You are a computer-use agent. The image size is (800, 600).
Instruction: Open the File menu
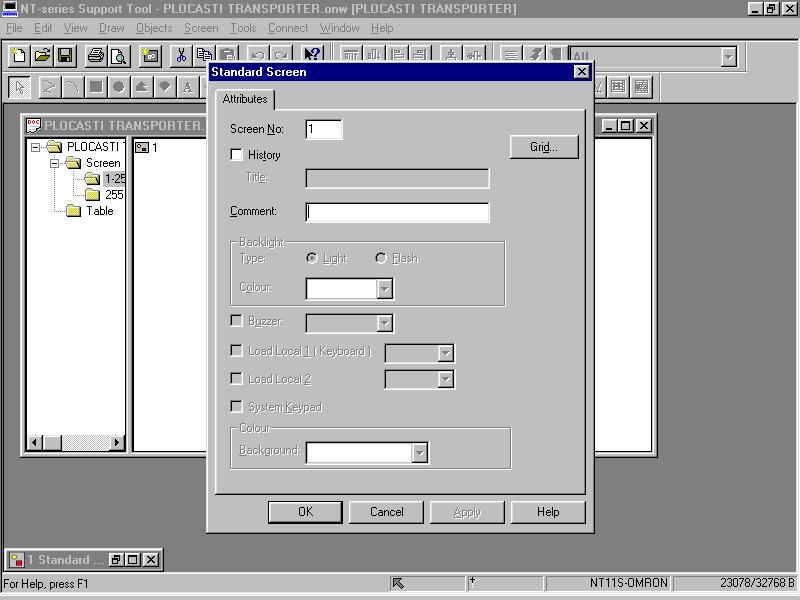pos(14,28)
